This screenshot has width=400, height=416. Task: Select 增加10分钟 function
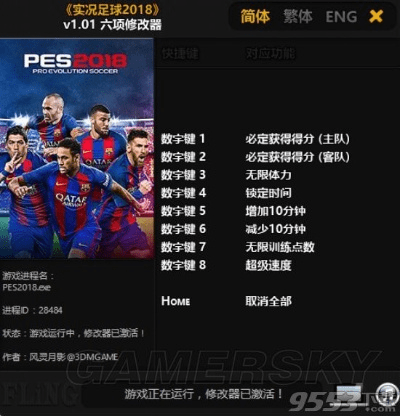coord(275,211)
